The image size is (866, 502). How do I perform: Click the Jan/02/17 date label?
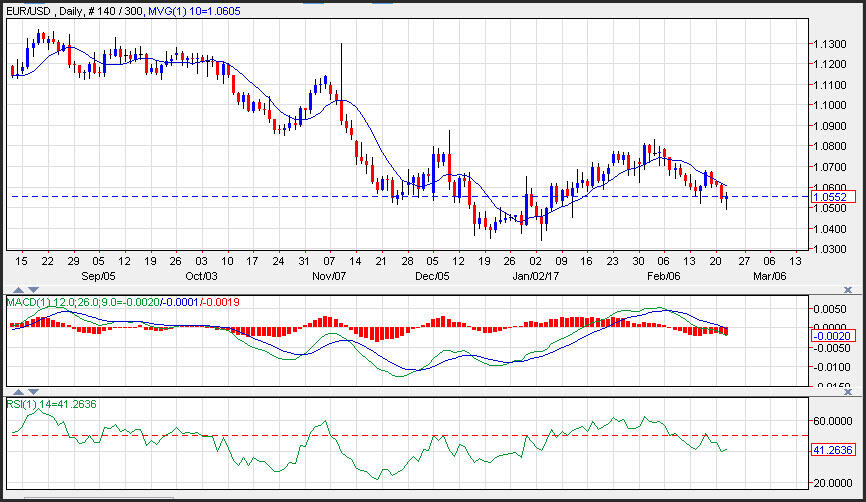[535, 274]
